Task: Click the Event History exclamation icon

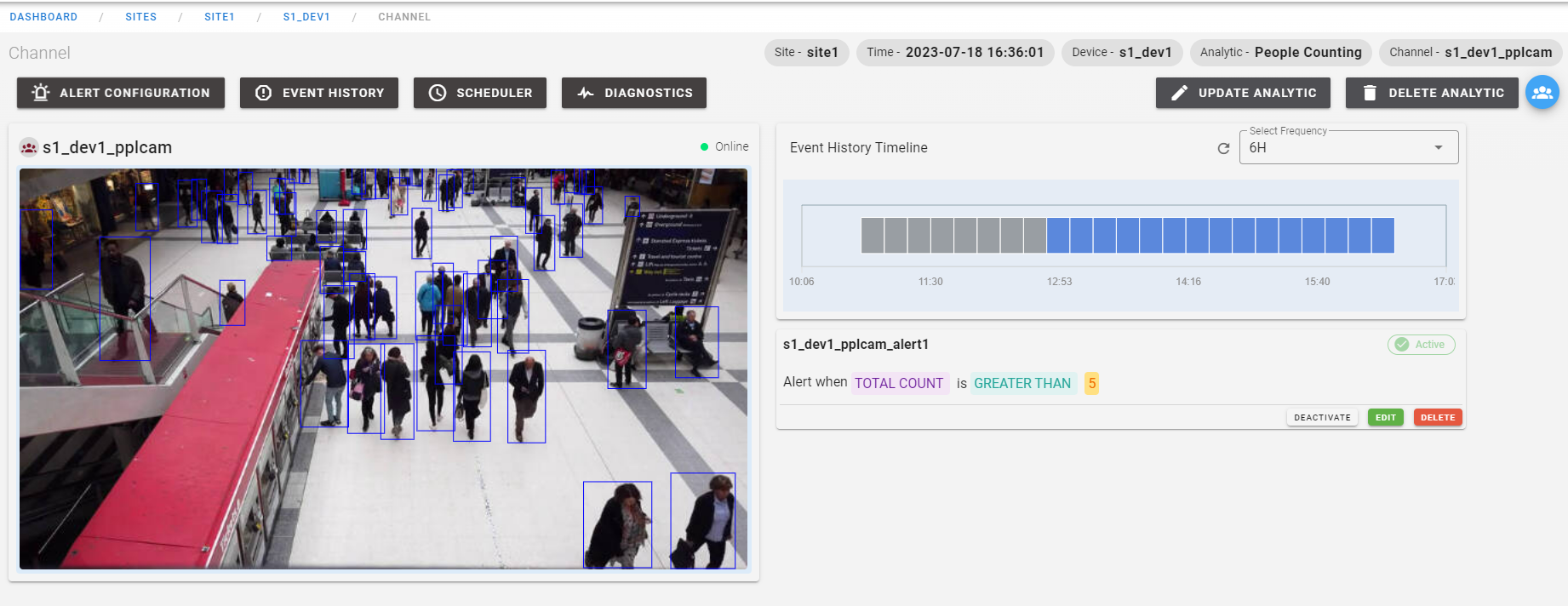Action: coord(263,93)
